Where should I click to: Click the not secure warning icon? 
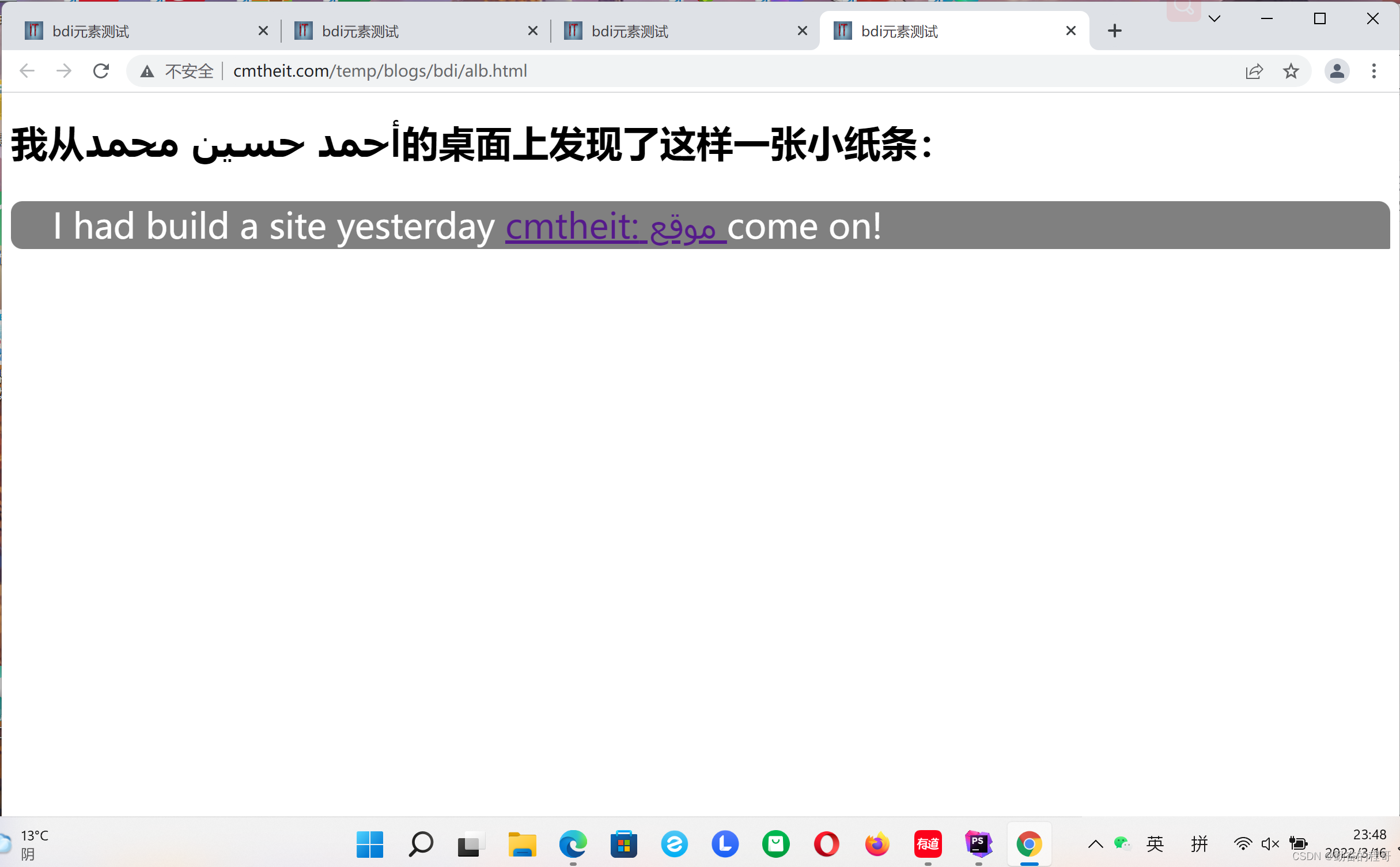[x=147, y=71]
